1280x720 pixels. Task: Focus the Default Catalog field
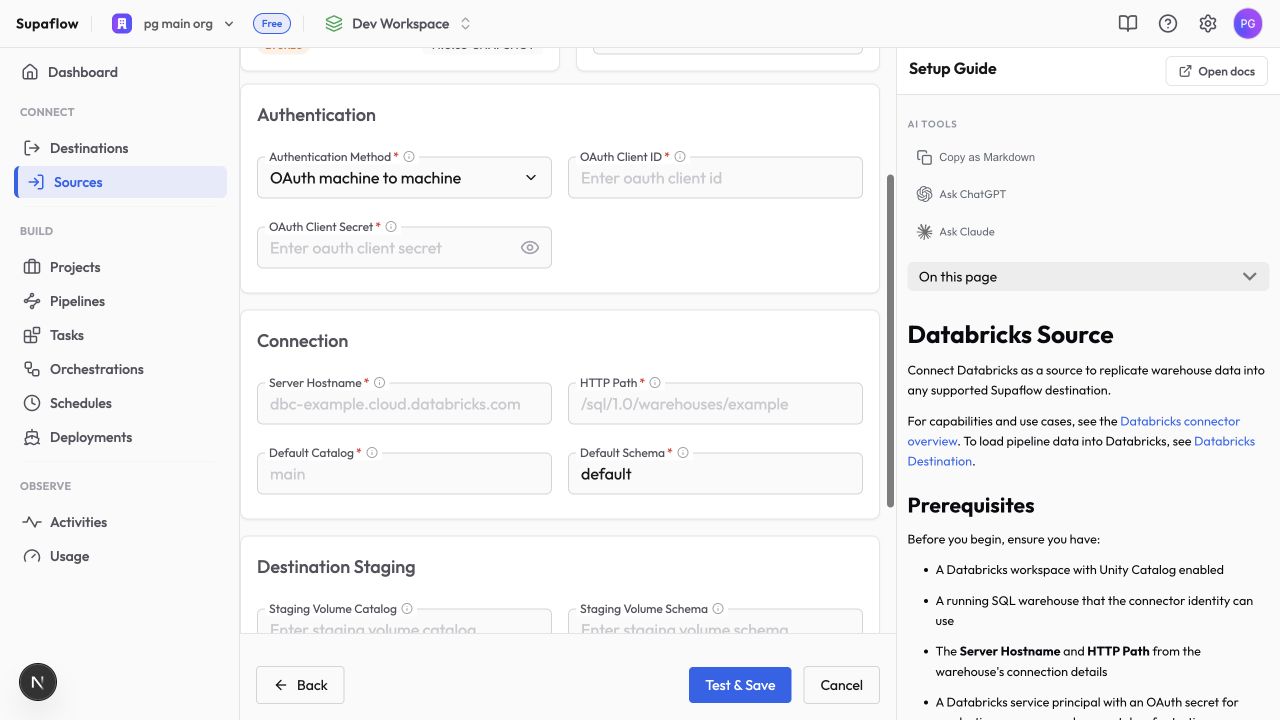pos(404,474)
